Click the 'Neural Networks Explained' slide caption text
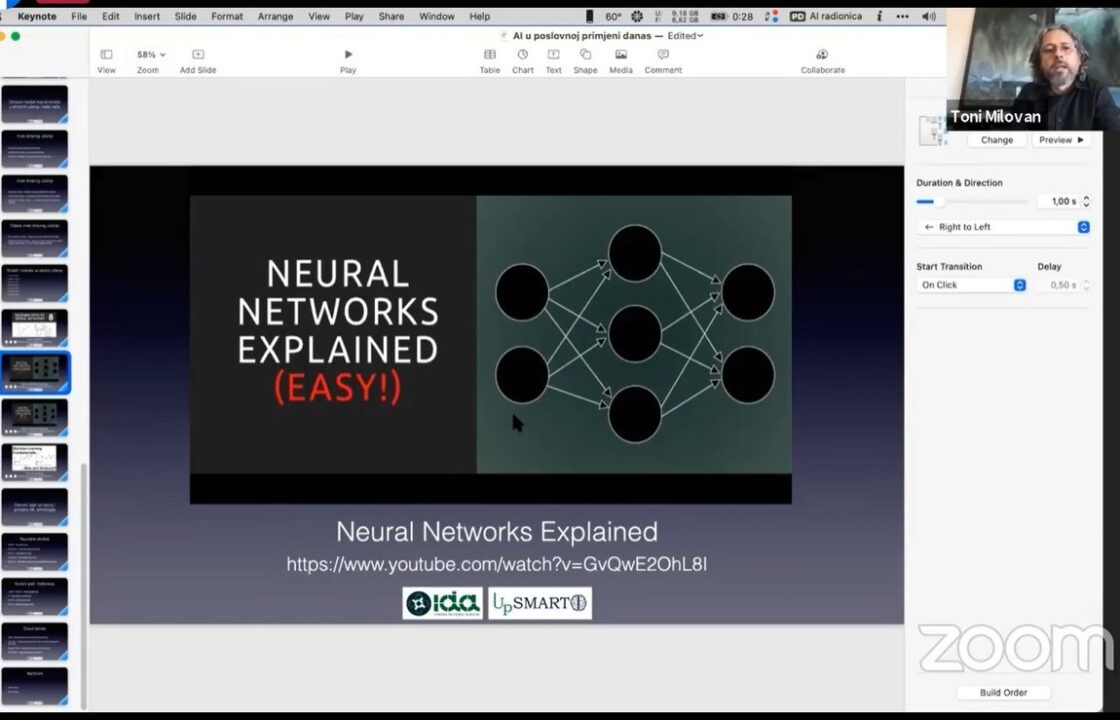1120x720 pixels. [497, 532]
